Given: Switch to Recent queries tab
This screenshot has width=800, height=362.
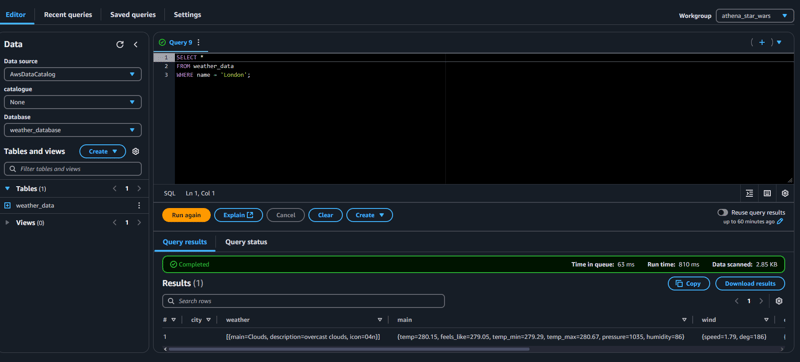Looking at the screenshot, I should (68, 15).
